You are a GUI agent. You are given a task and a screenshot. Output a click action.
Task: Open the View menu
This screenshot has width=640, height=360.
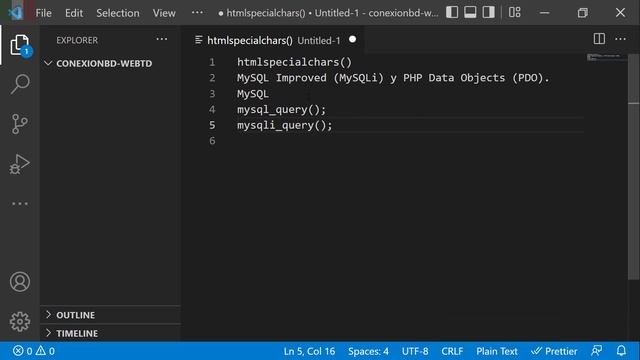[164, 13]
